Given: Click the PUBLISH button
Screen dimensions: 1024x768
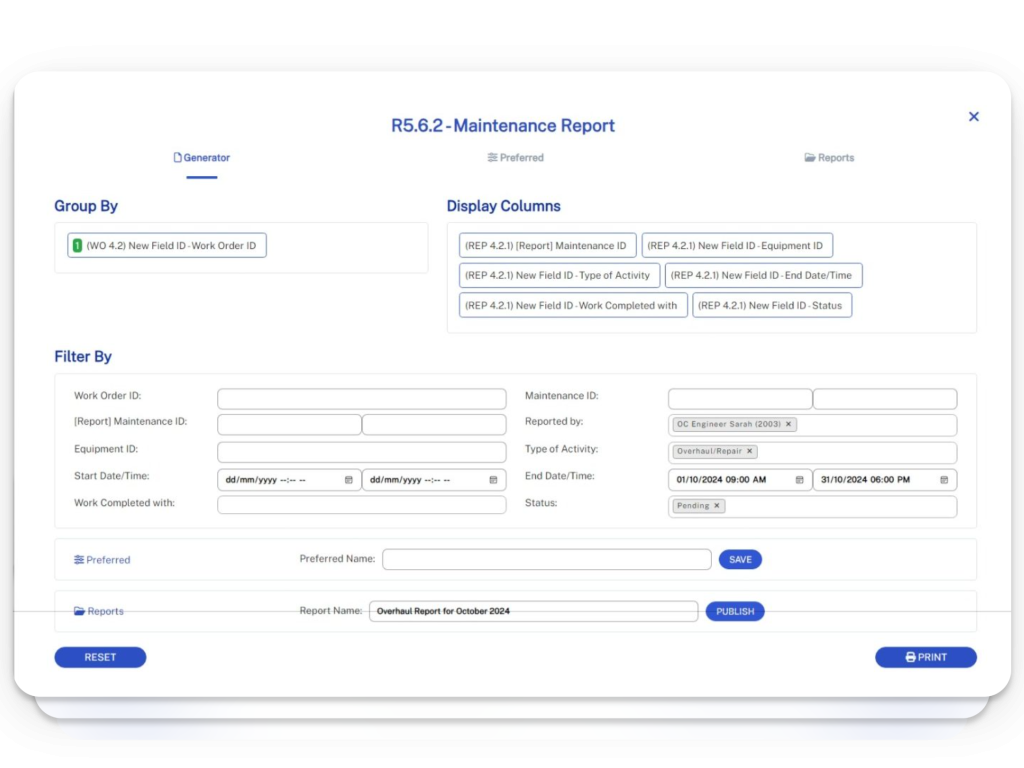Looking at the screenshot, I should click(x=735, y=611).
